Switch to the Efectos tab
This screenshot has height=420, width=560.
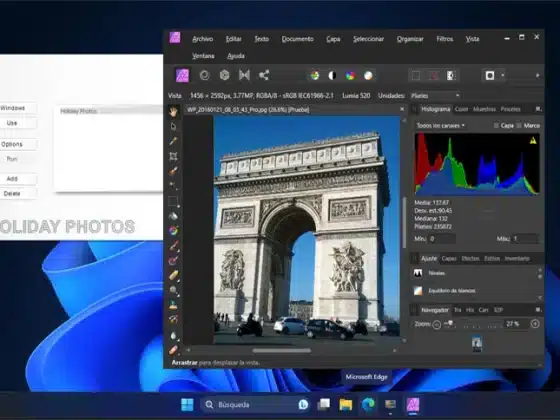[470, 259]
